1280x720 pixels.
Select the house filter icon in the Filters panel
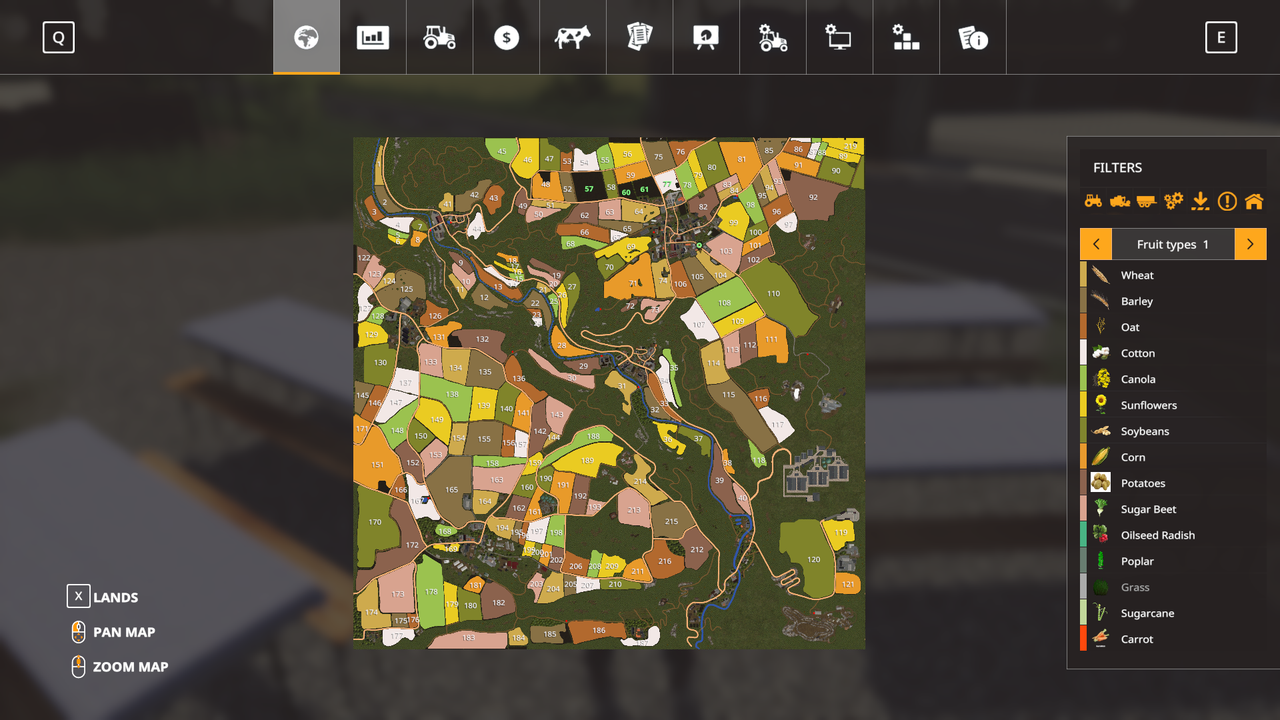coord(1255,200)
